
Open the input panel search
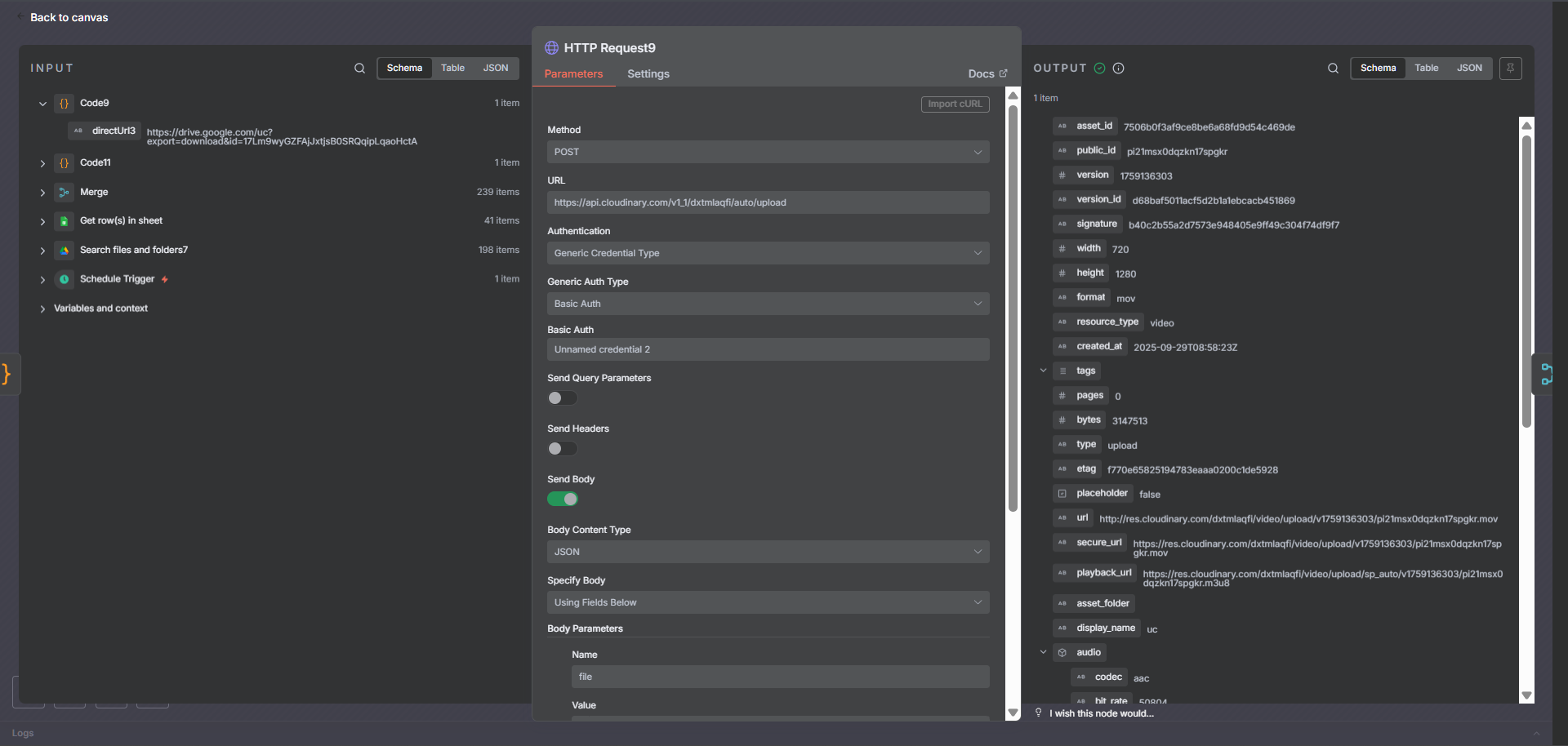(359, 68)
